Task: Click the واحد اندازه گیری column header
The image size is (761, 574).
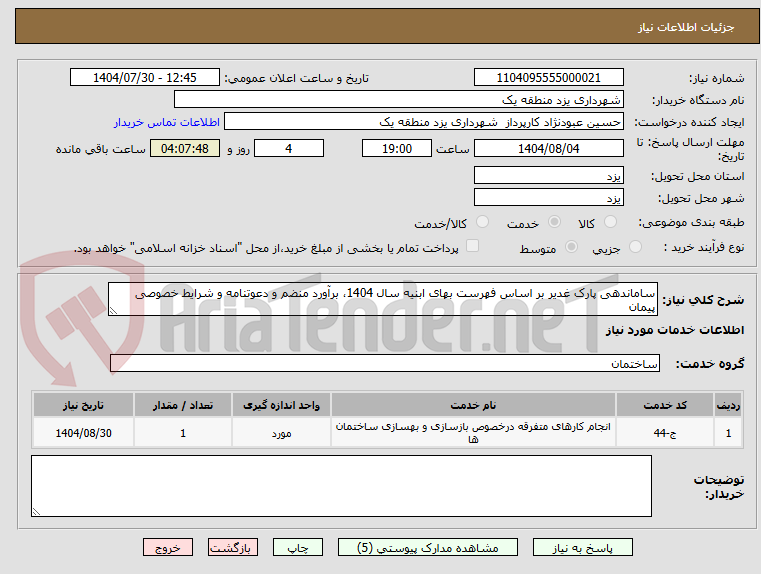Action: click(281, 405)
